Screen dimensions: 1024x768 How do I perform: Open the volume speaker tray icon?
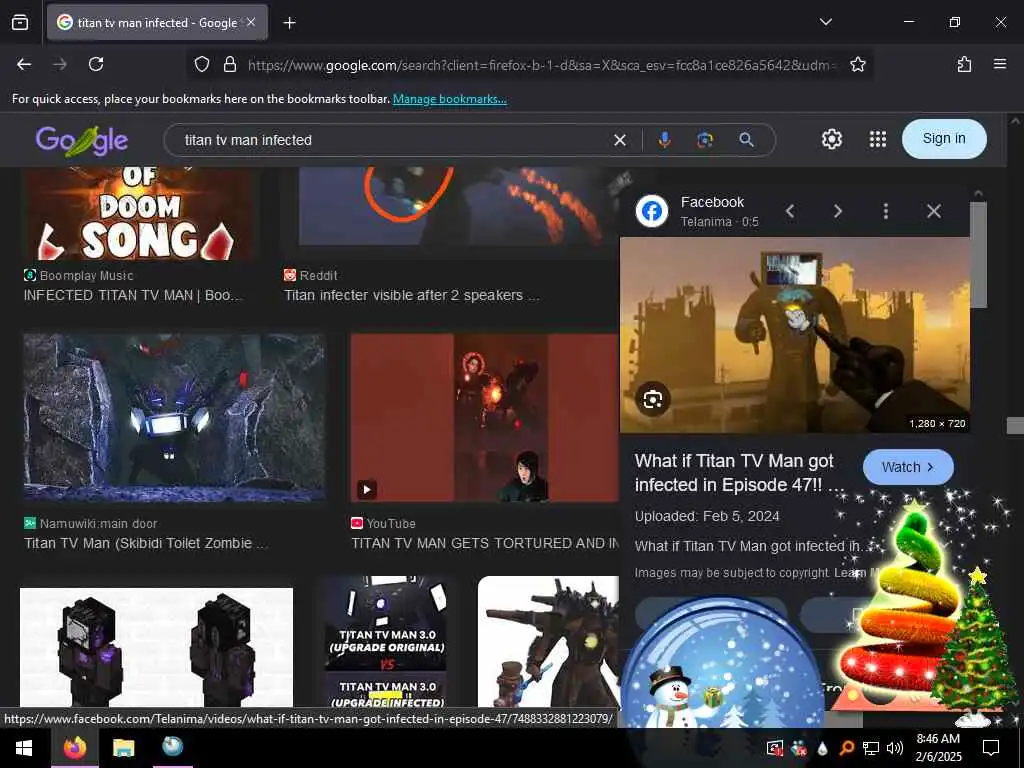(895, 748)
